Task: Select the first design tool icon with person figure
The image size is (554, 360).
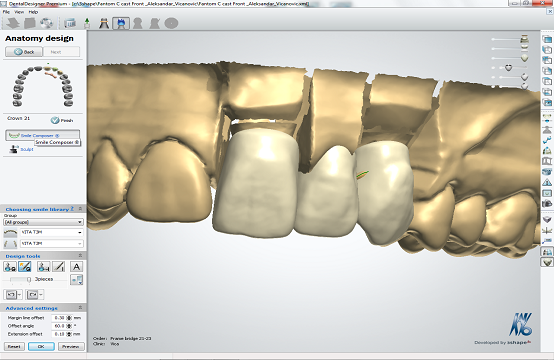Action: tap(10, 267)
